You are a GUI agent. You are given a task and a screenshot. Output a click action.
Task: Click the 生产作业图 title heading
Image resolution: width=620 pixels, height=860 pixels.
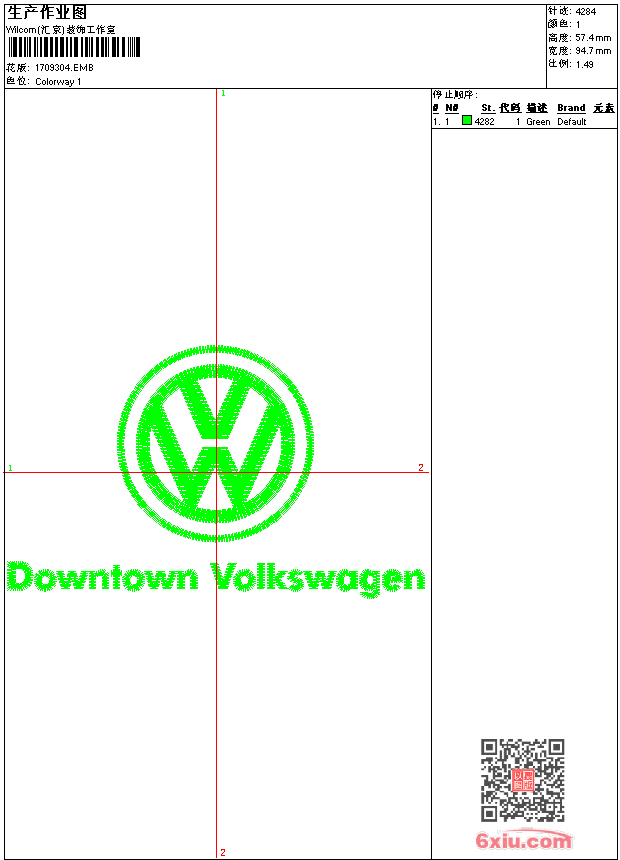(47, 13)
